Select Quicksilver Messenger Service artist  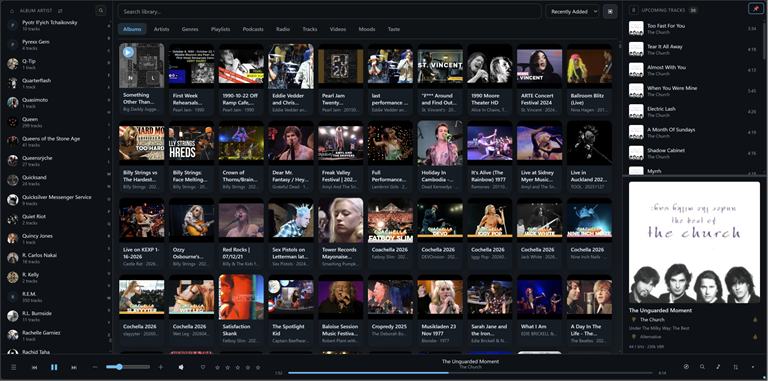(55, 200)
